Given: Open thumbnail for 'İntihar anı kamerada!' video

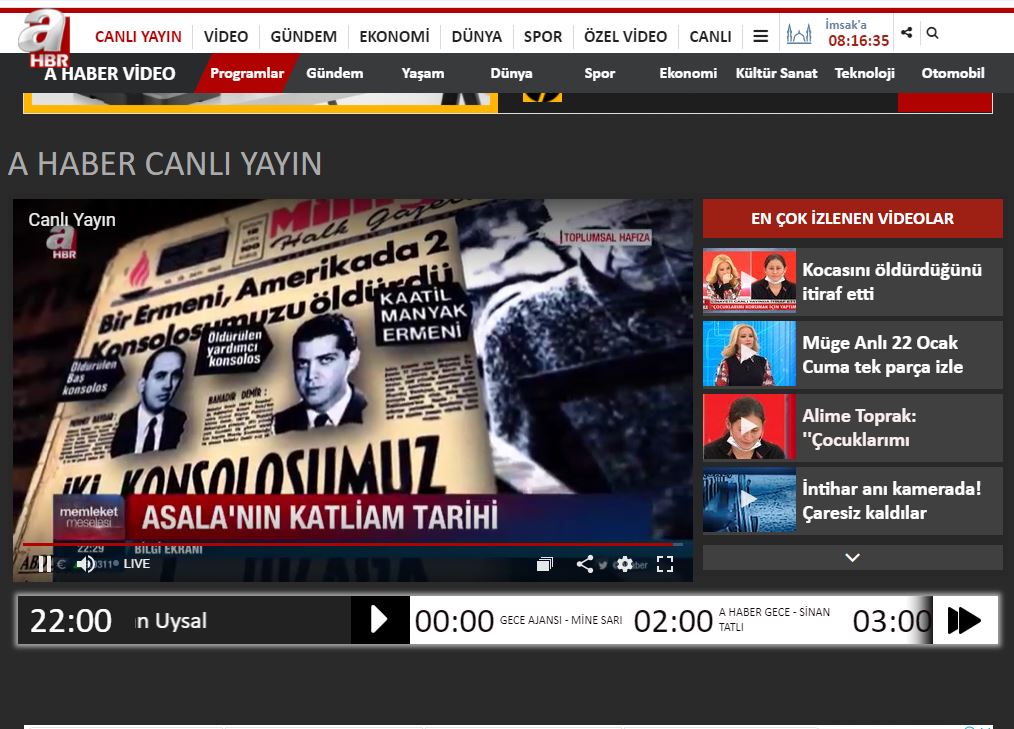Looking at the screenshot, I should click(x=750, y=501).
